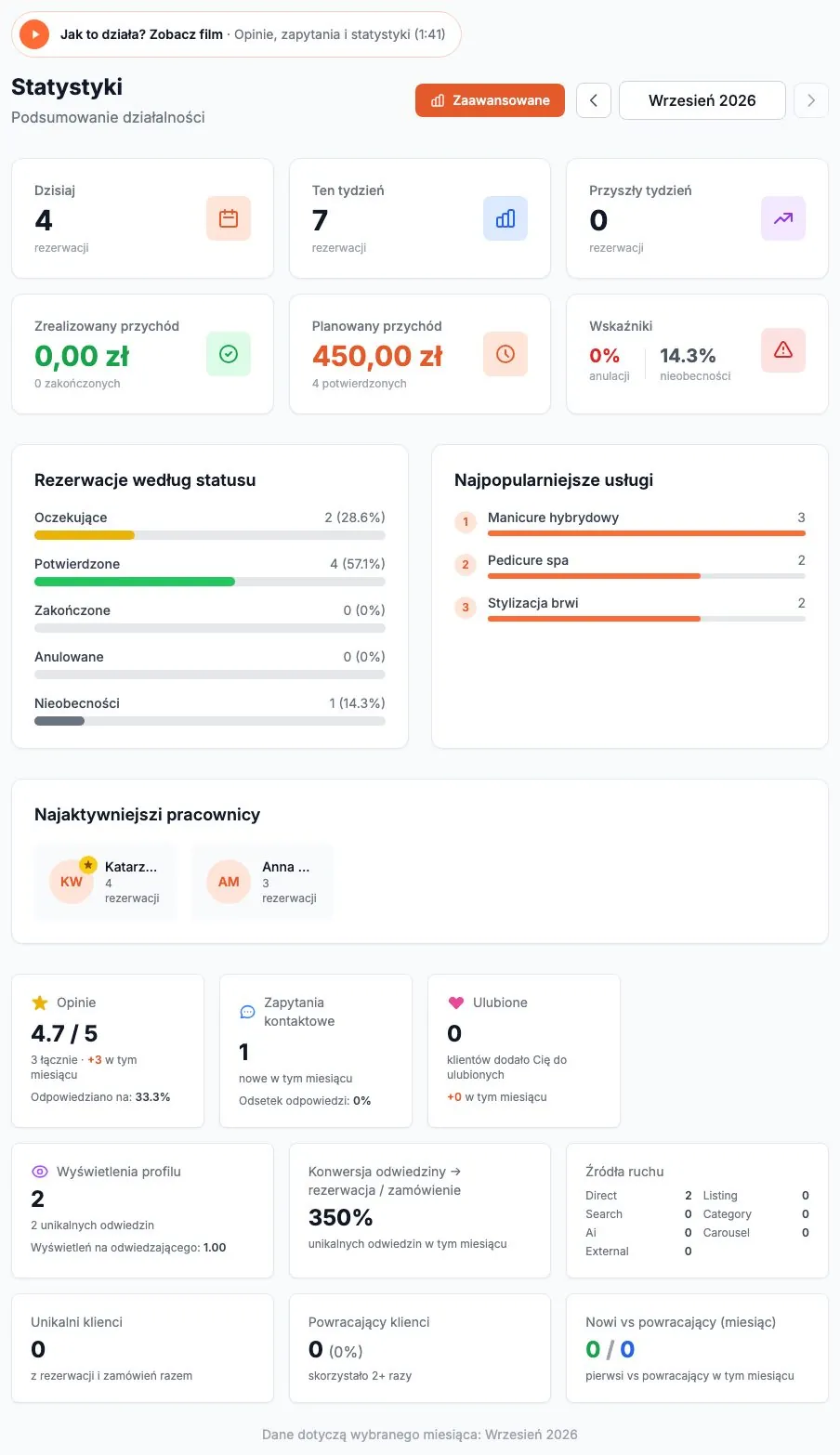Click the eye icon for Wyświetlenia profilu
The height and width of the screenshot is (1455, 840).
click(x=40, y=1172)
